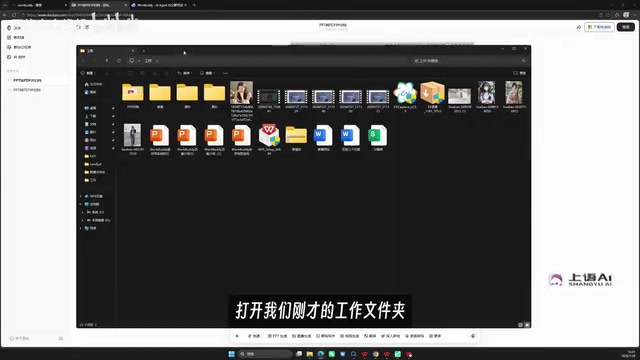Click search magnifier icon in Explorer
The height and width of the screenshot is (360, 640).
[524, 61]
